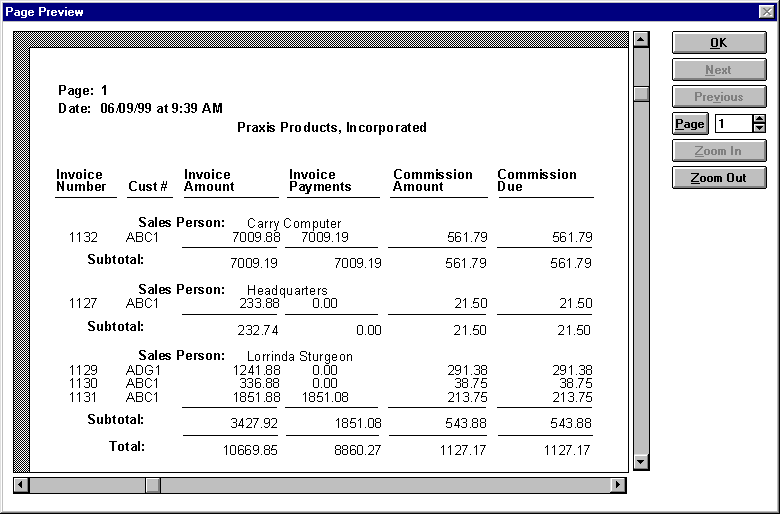Click invoice number 1127
Image resolution: width=780 pixels, height=514 pixels.
(x=83, y=304)
